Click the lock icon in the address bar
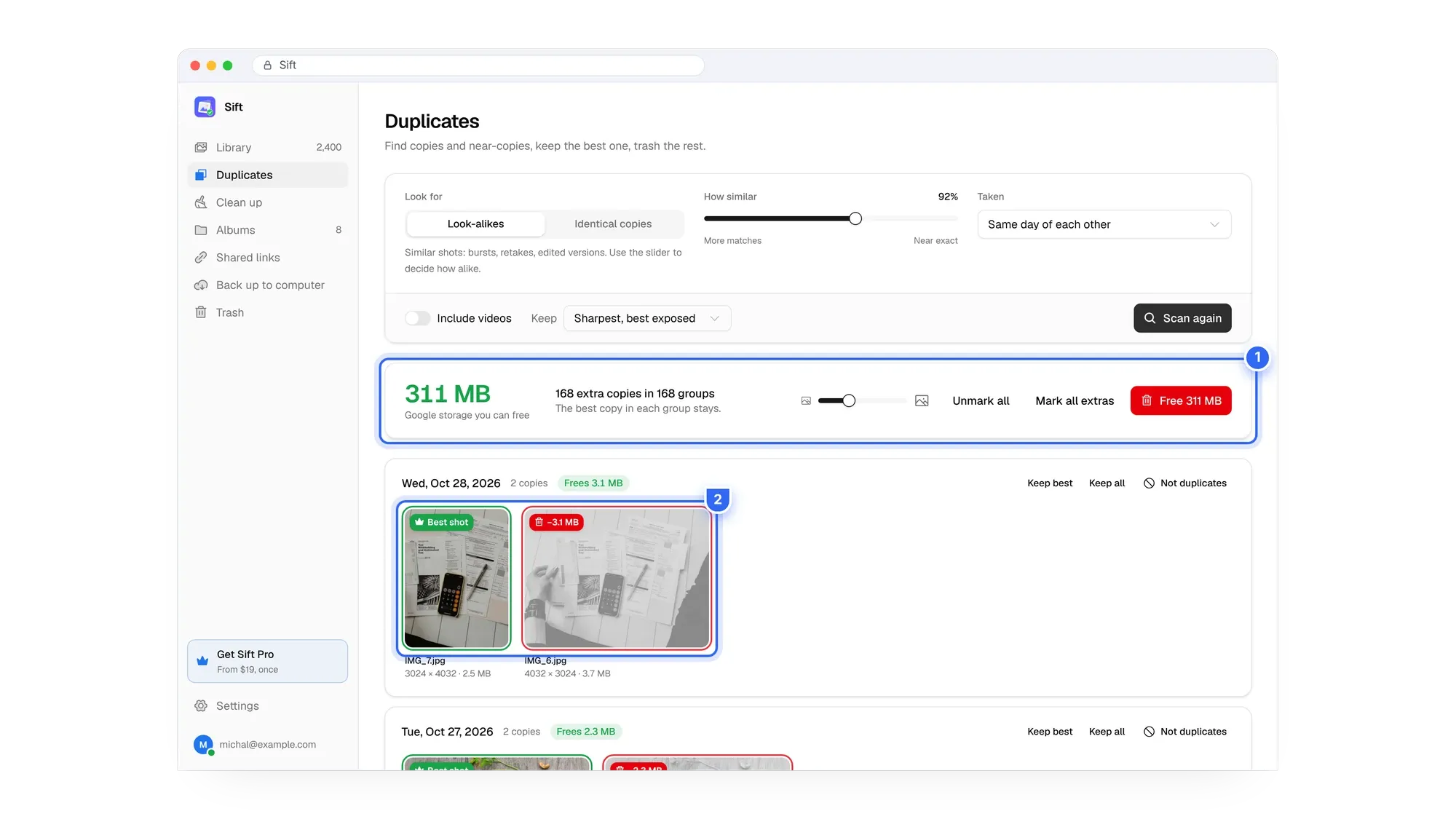 [267, 66]
